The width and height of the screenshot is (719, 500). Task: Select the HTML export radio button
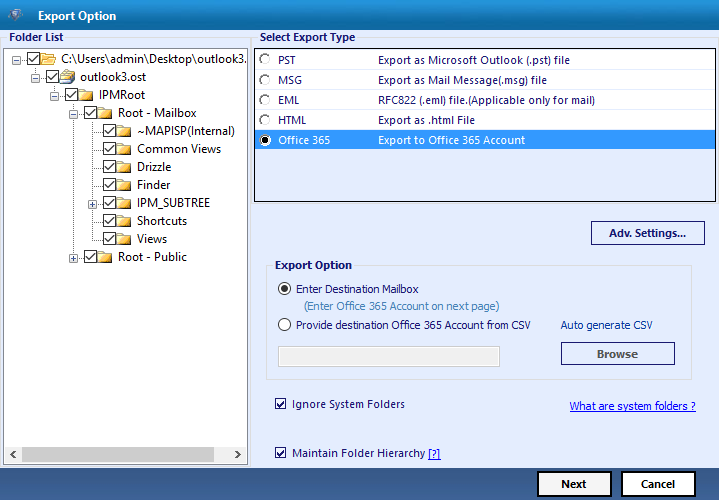coord(265,120)
